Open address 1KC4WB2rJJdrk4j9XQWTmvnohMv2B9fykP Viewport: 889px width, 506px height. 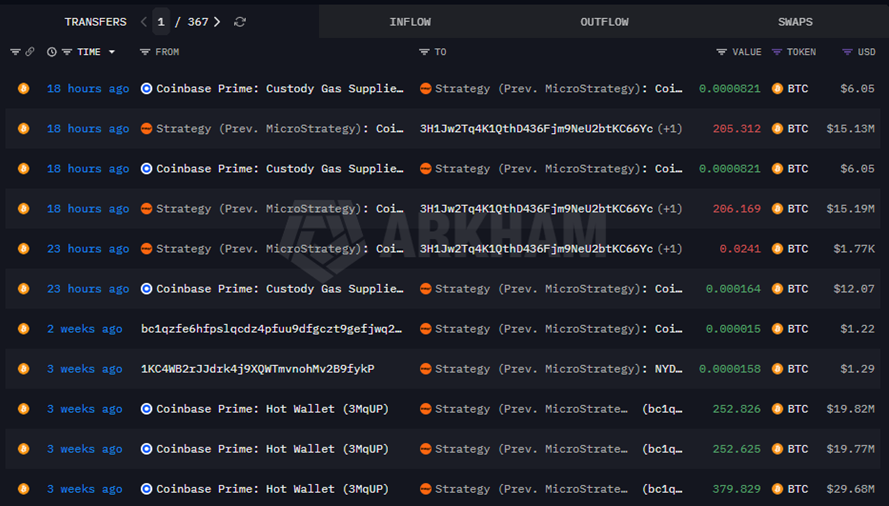(257, 369)
